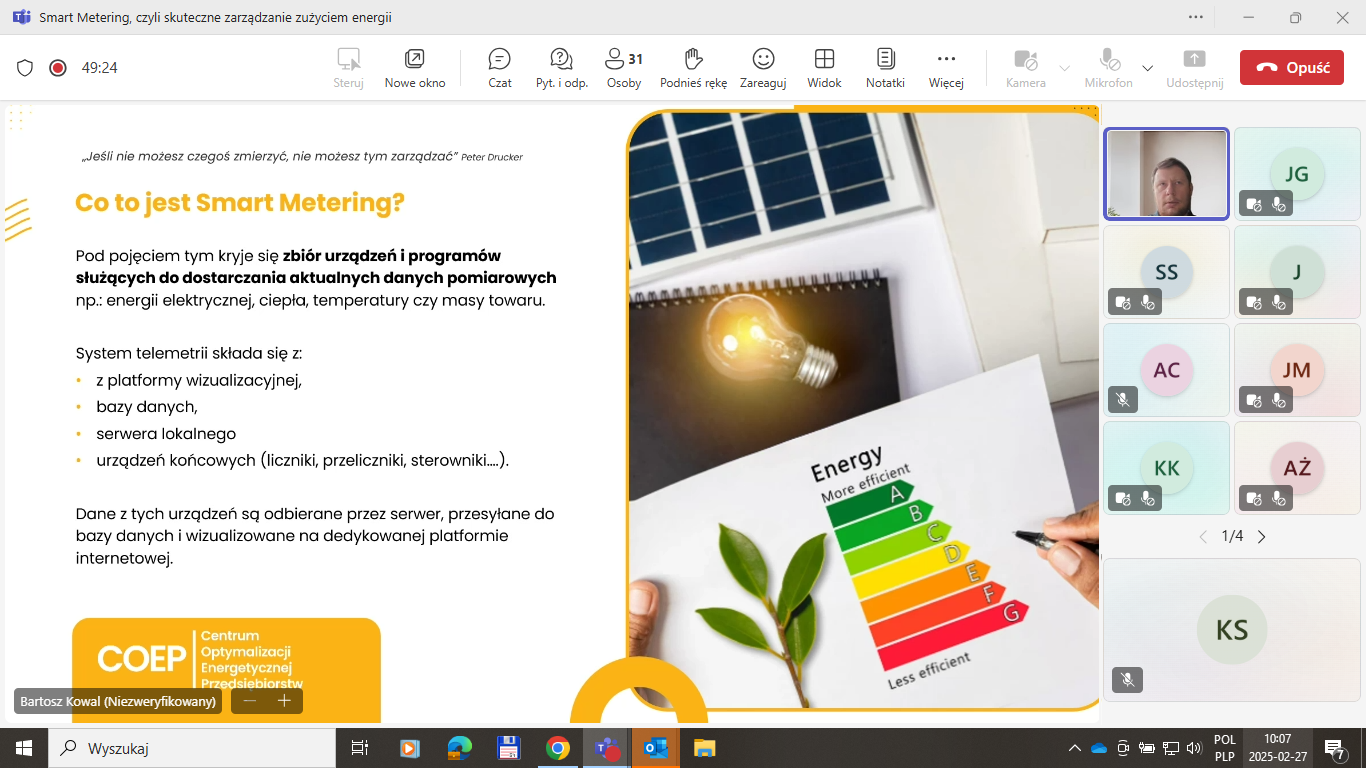The height and width of the screenshot is (768, 1366).
Task: Leave the meeting with Opuść
Action: point(1291,68)
